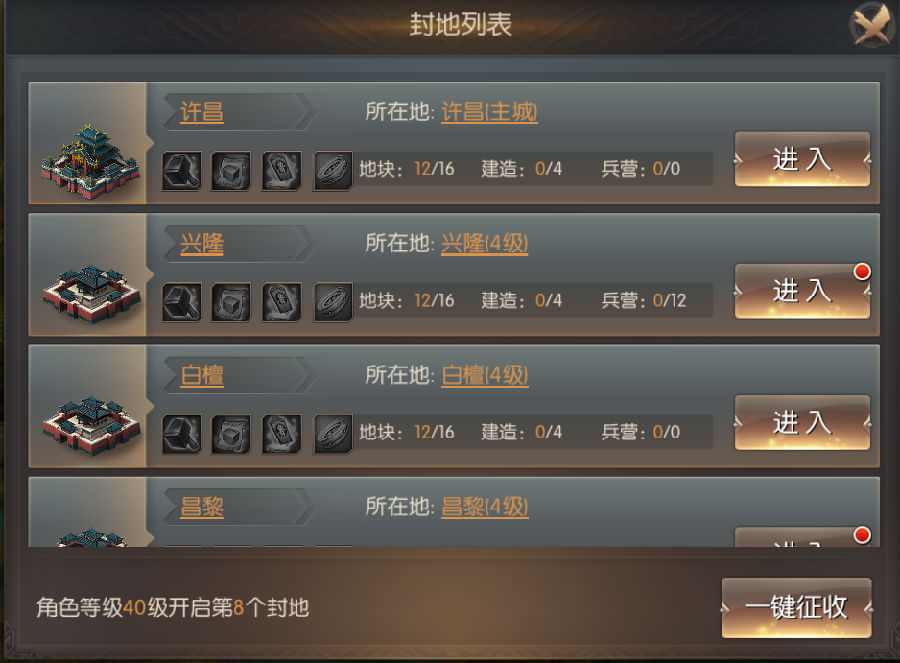900x663 pixels.
Task: Click the hammer icon in 白檀 row
Action: pos(181,434)
